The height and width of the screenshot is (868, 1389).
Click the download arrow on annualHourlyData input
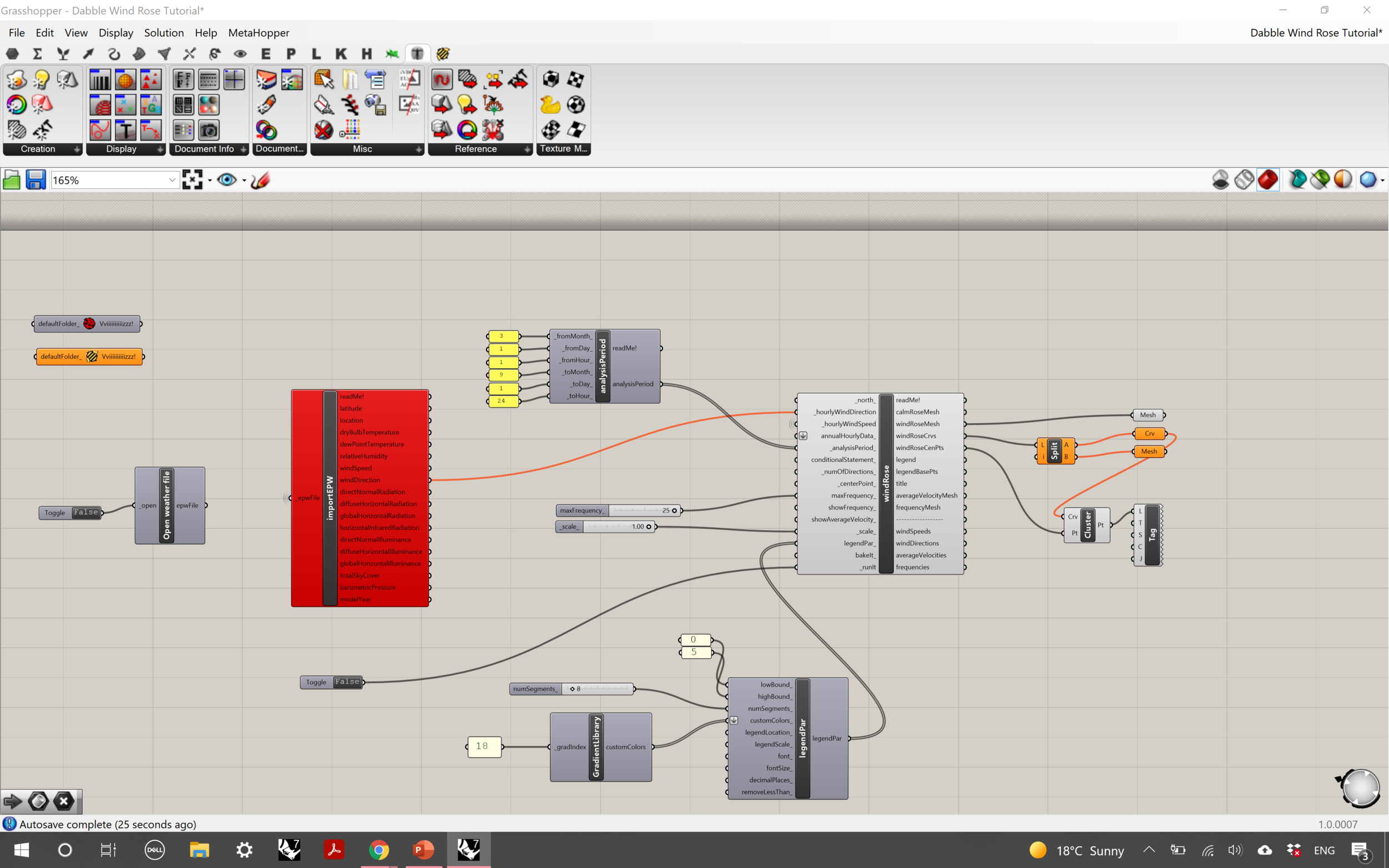click(802, 436)
